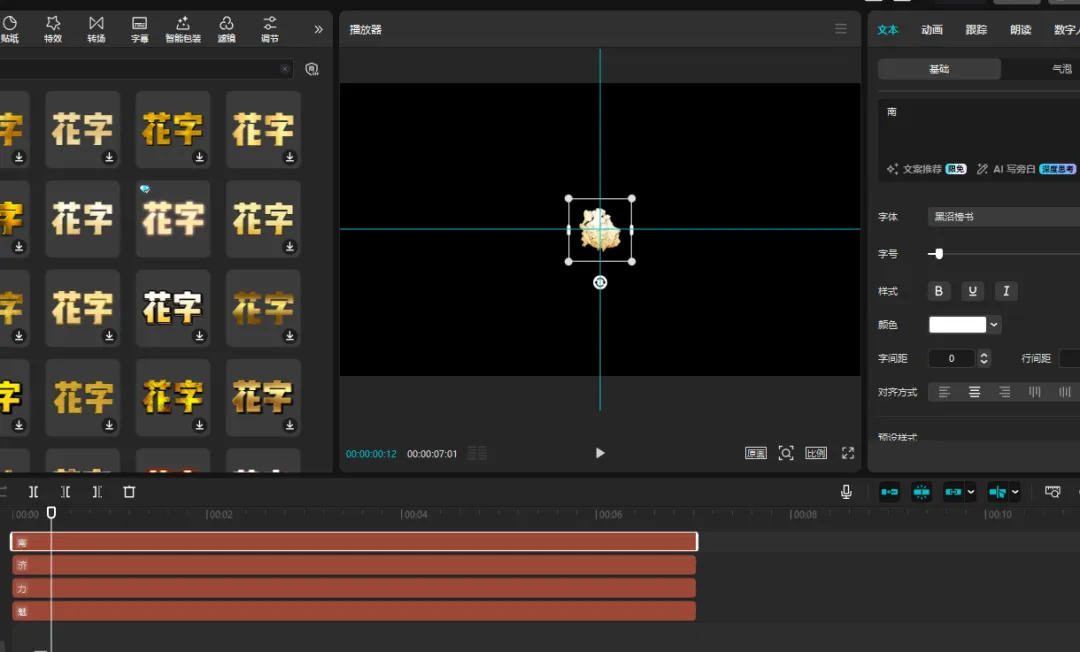
Task: Click the white text color swatch
Action: tap(957, 325)
